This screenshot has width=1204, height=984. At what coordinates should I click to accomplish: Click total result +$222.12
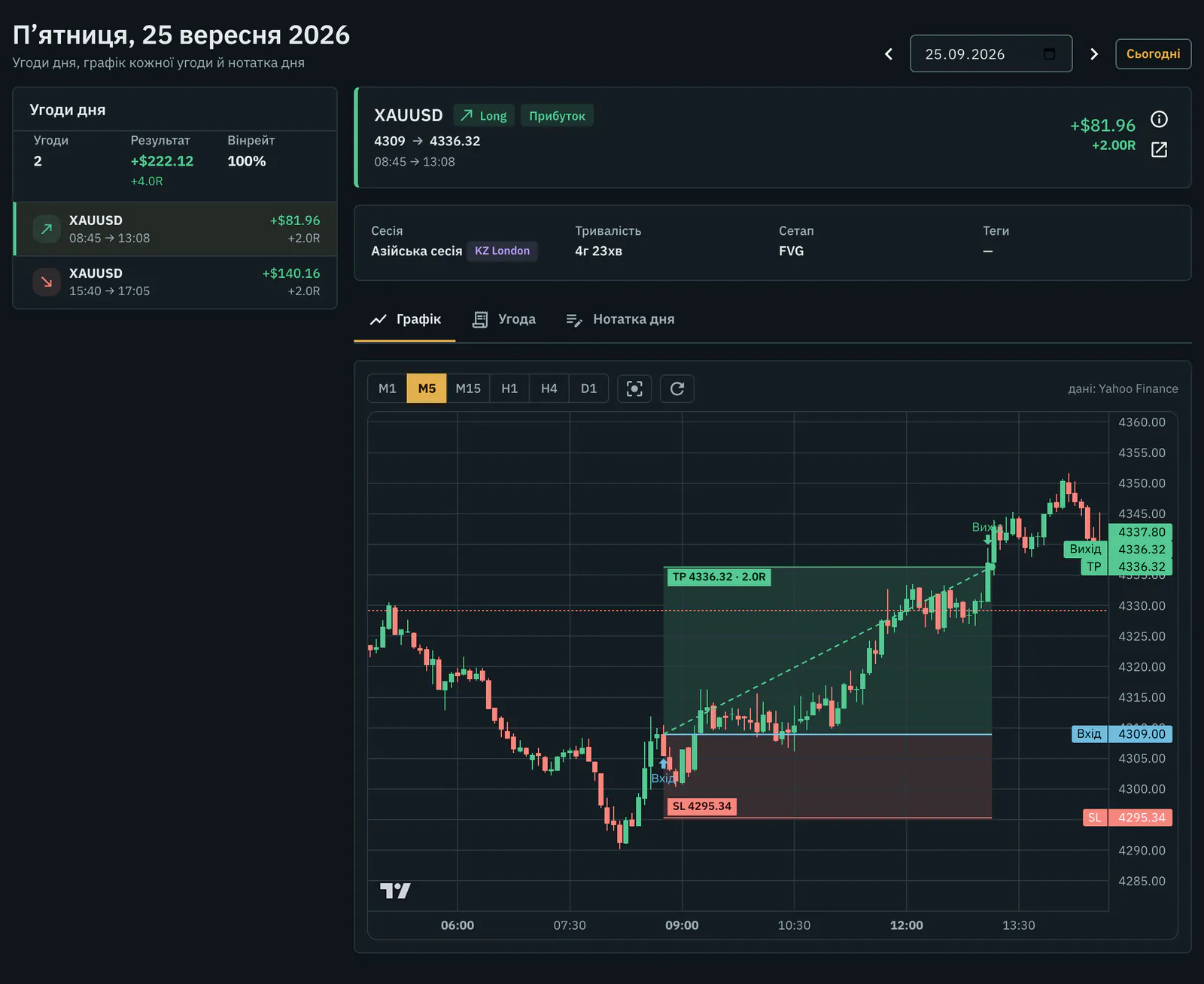tap(162, 161)
